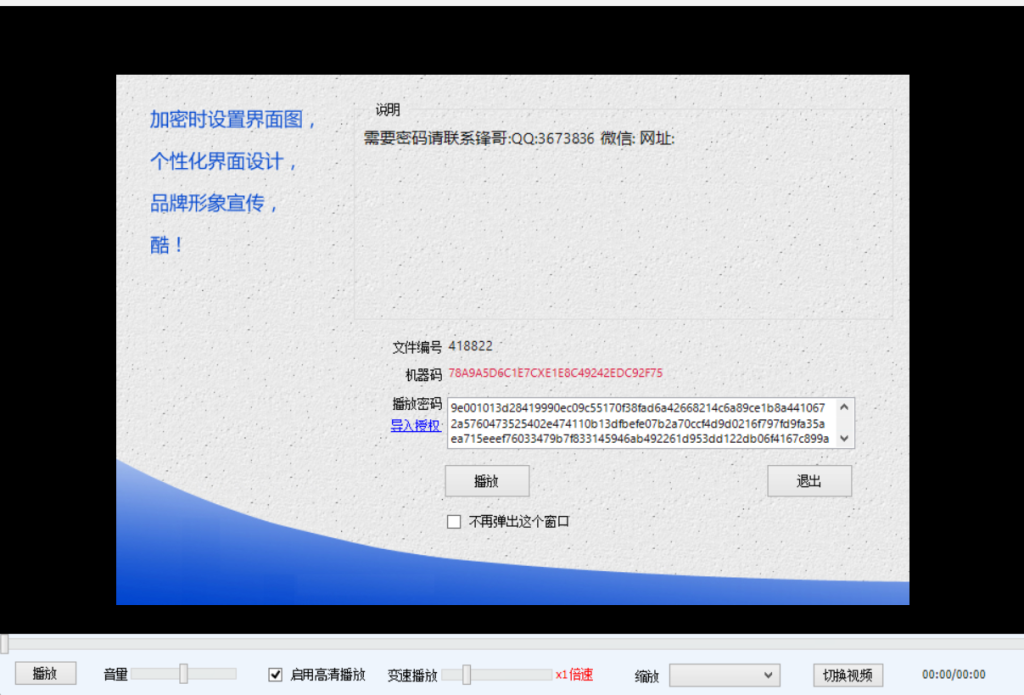The image size is (1024, 695).
Task: Click the red x1倍速 speed label
Action: point(574,675)
